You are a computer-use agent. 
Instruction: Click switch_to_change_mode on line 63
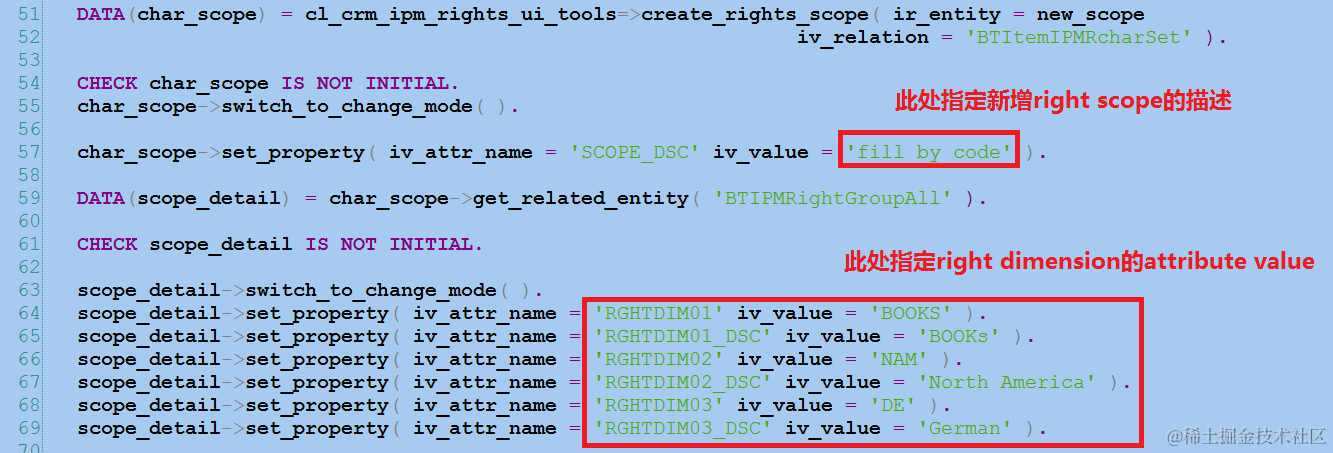click(x=373, y=290)
